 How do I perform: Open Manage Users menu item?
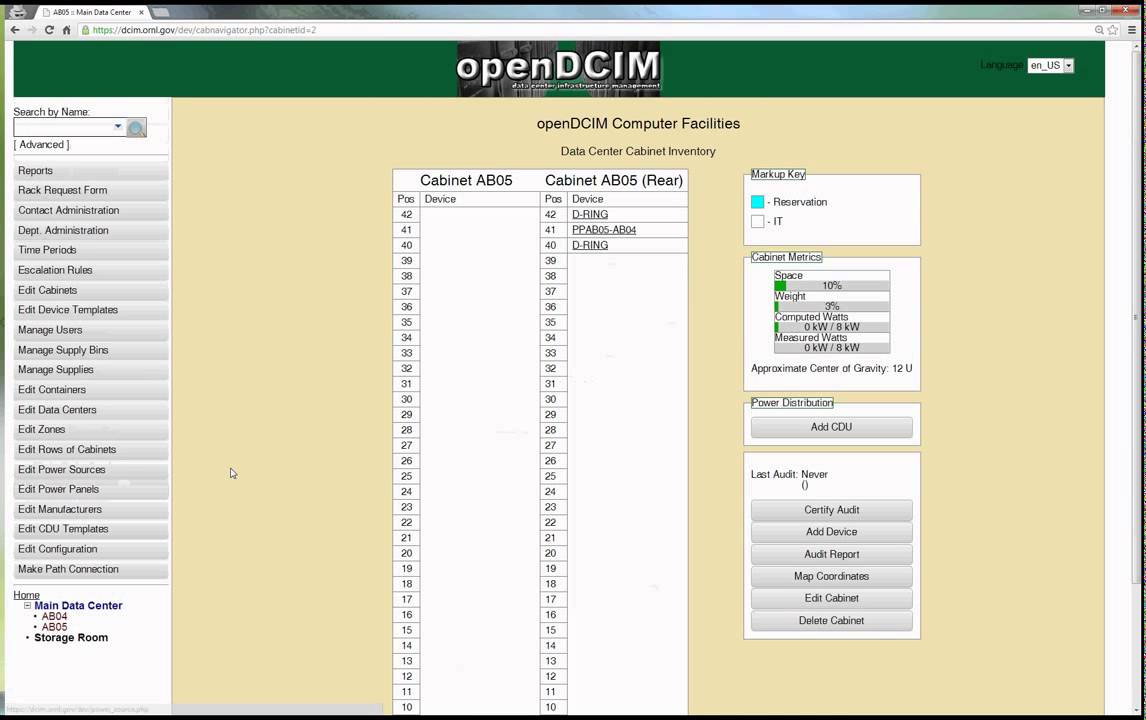pos(91,330)
